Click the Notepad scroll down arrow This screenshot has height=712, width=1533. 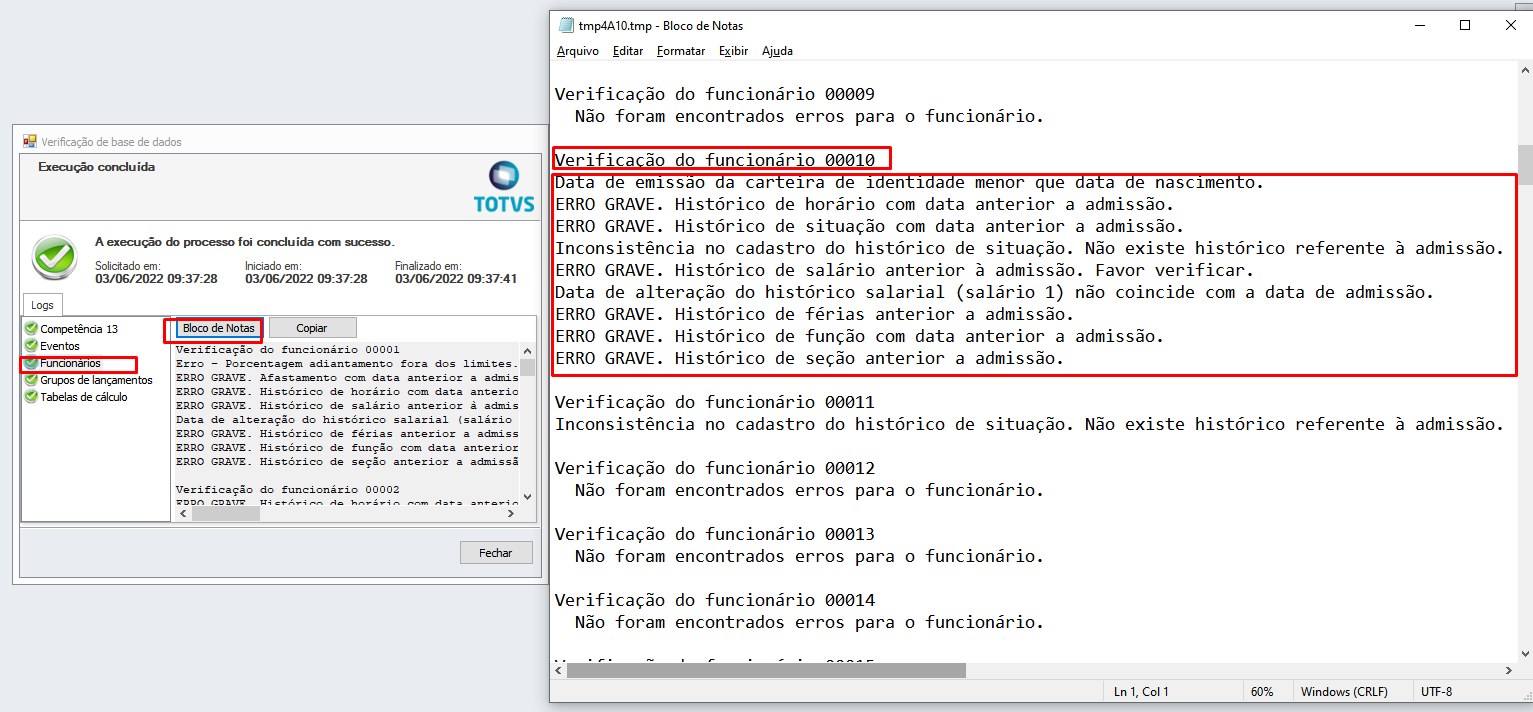point(1524,653)
